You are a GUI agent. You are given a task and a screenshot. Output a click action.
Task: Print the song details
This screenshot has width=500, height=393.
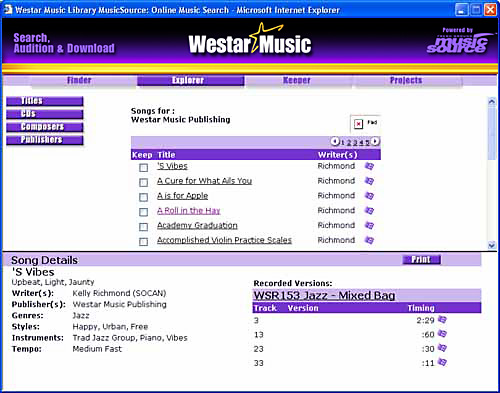[421, 259]
